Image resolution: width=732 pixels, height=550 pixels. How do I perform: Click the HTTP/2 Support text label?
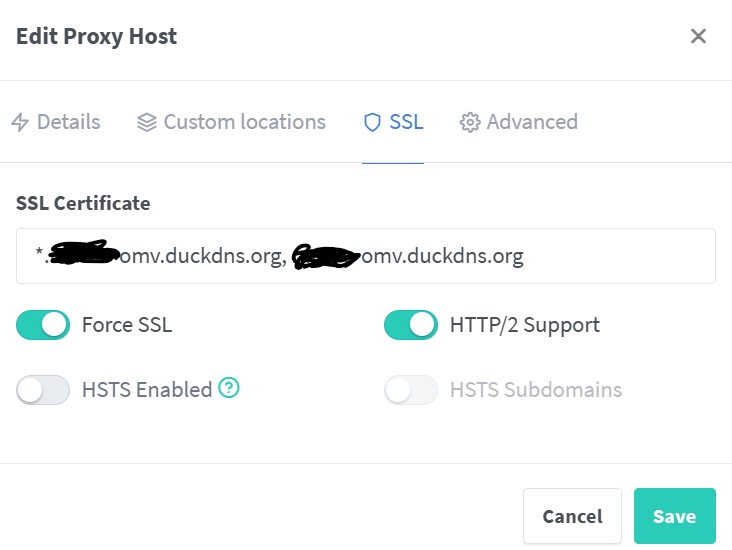524,325
